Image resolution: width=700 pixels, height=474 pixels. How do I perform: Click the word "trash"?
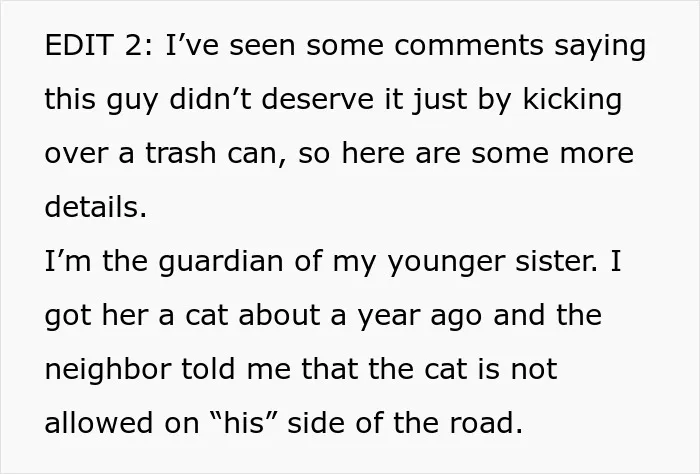181,153
